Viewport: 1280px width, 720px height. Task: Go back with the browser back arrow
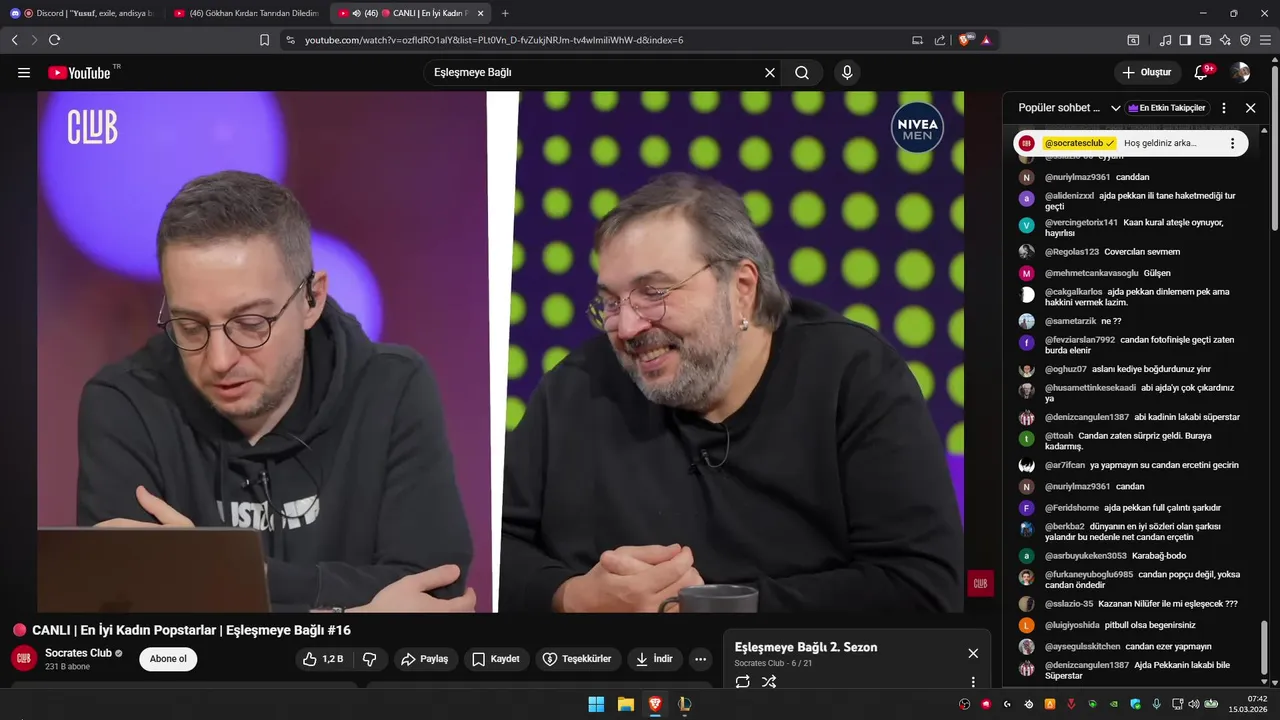(14, 40)
